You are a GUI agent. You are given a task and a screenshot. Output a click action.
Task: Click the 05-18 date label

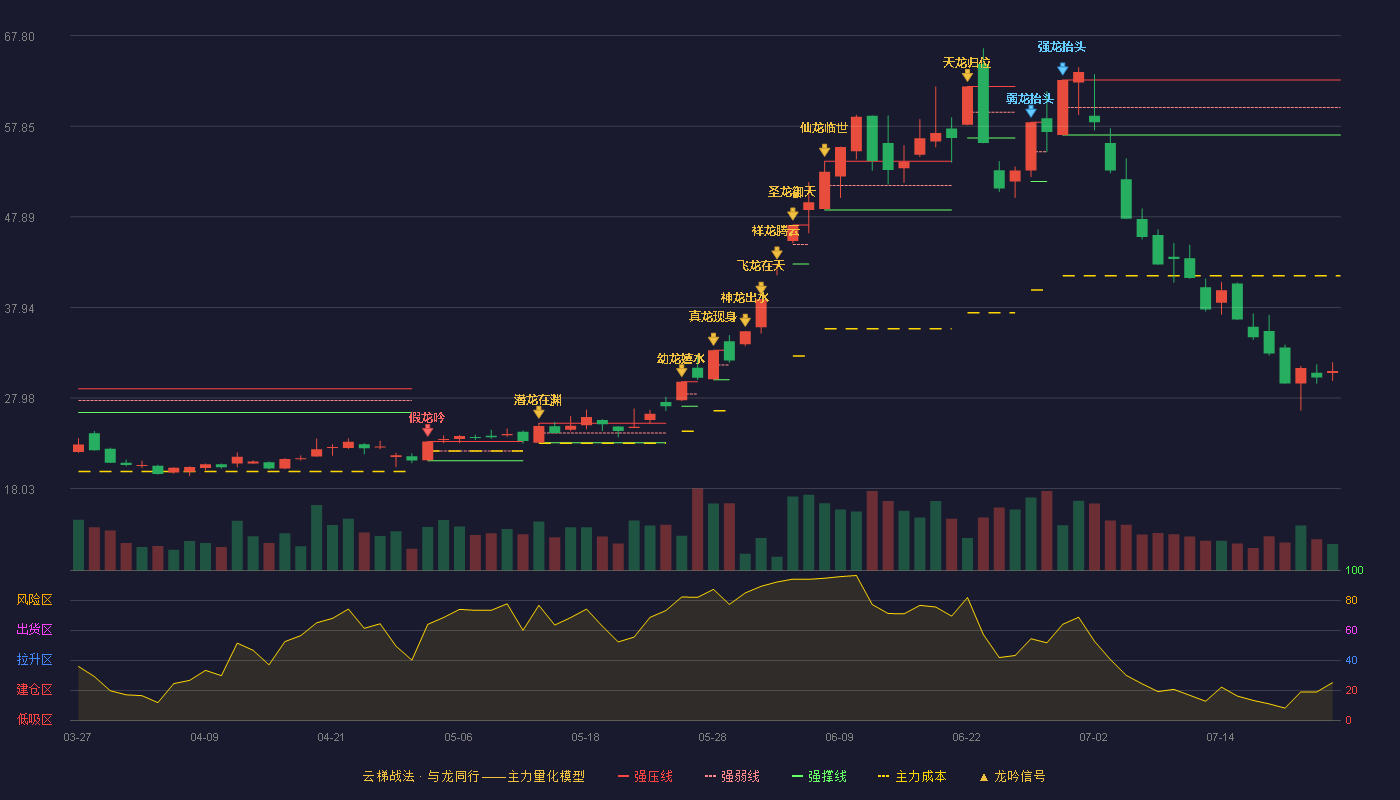pyautogui.click(x=586, y=737)
